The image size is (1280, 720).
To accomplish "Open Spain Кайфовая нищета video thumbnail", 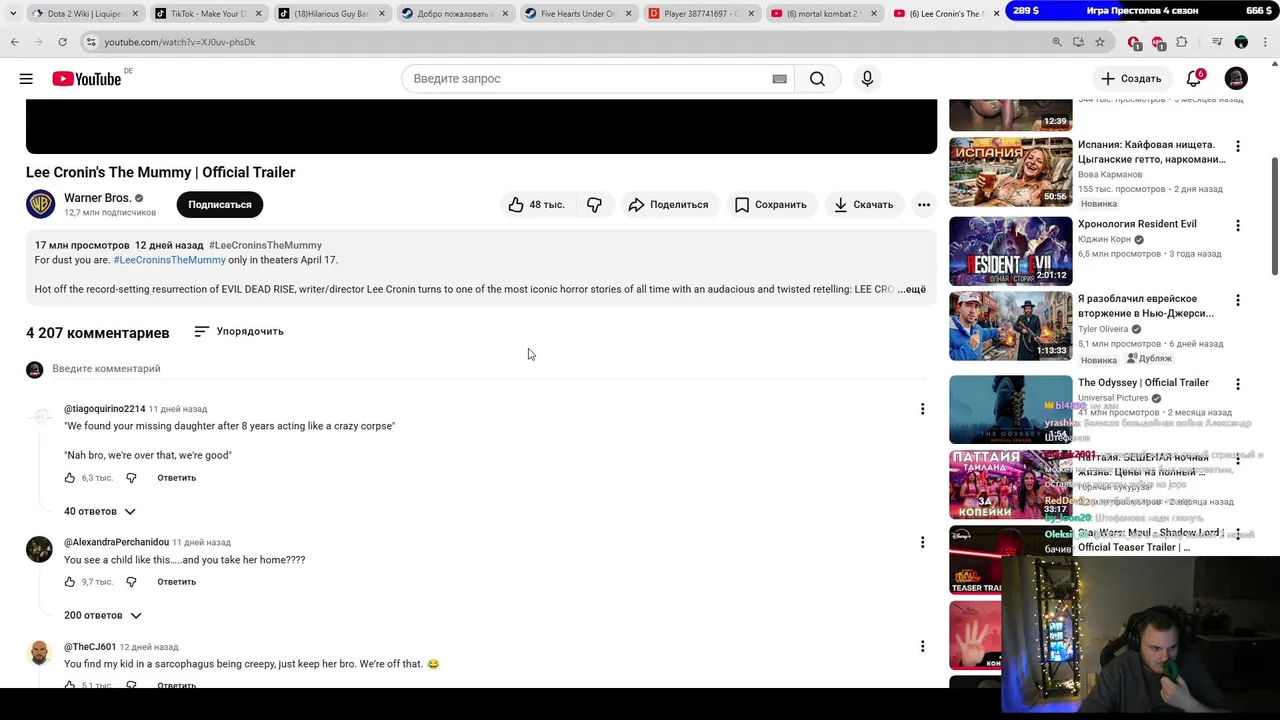I will point(1010,172).
